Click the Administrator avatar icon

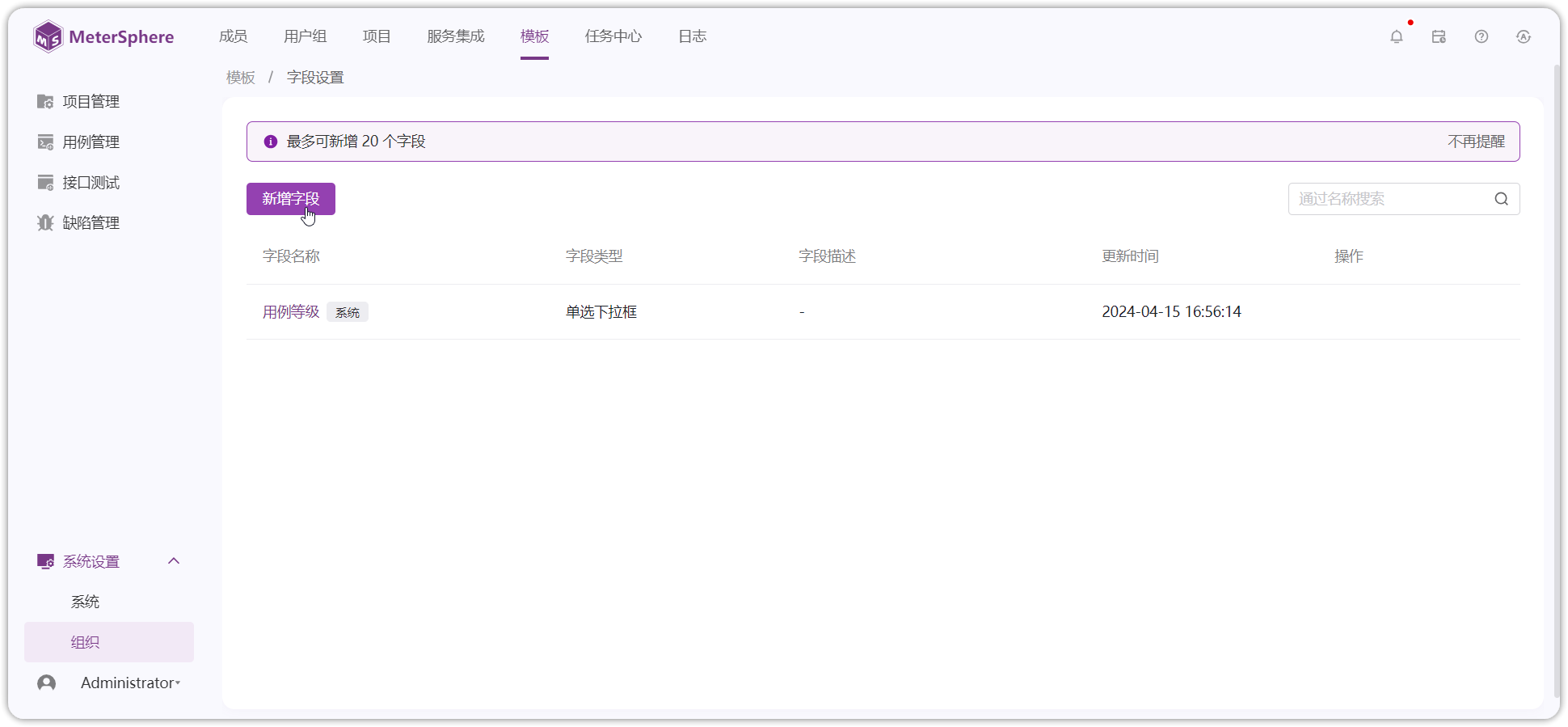(x=47, y=683)
